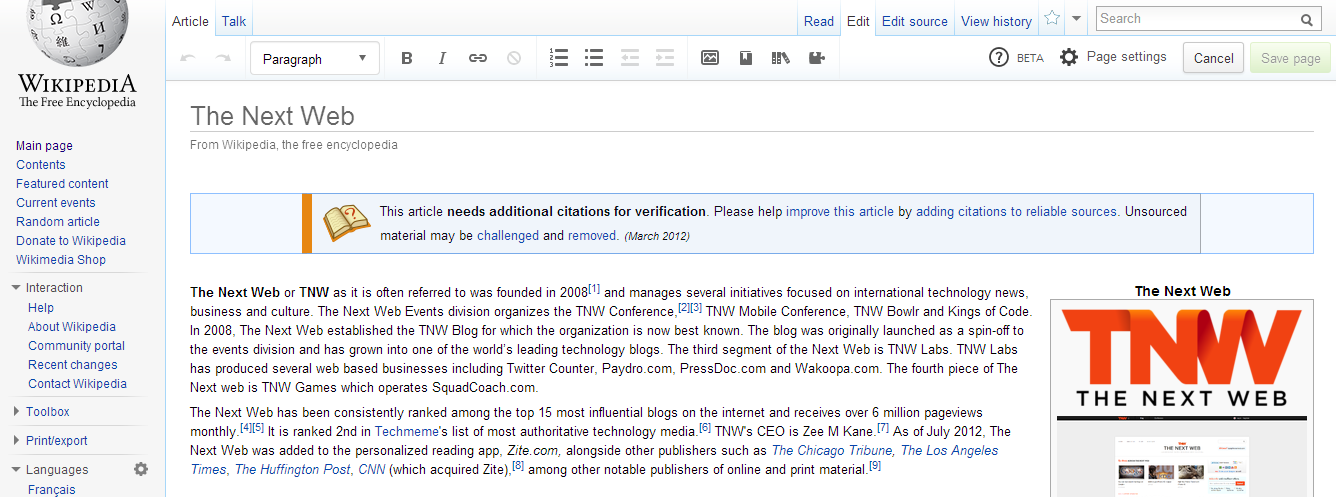1336x497 pixels.
Task: Click The Chicago Tribune link
Action: [x=832, y=450]
